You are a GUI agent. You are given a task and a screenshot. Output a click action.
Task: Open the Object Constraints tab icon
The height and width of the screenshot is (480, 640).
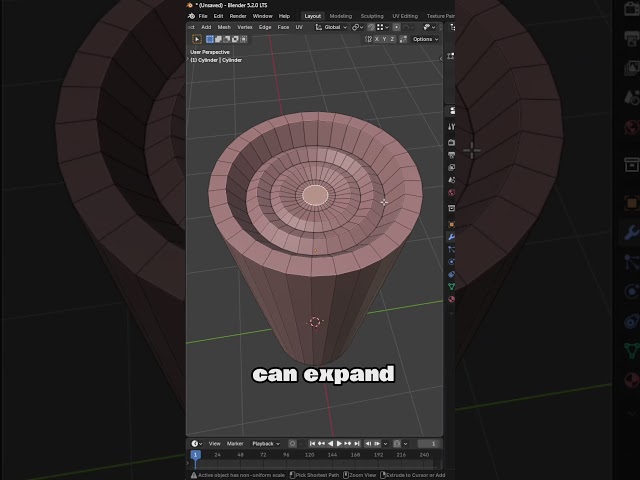[x=451, y=274]
